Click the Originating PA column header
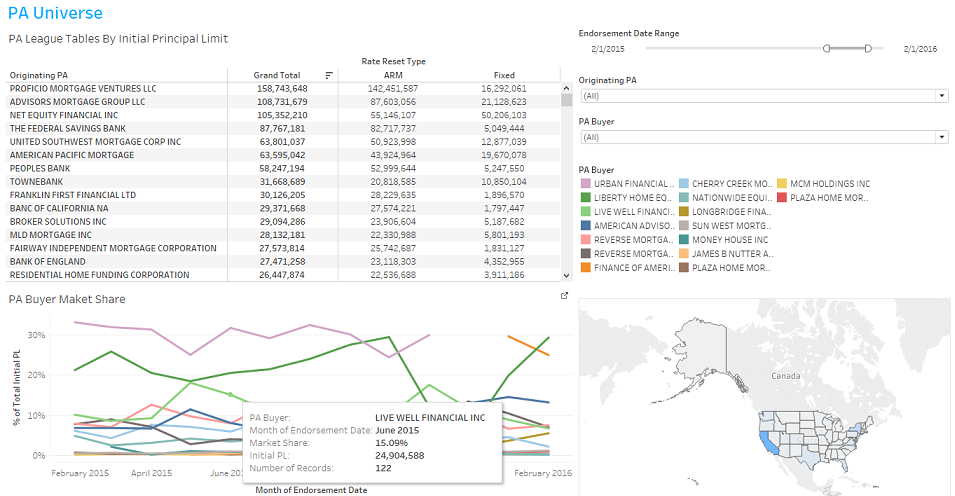This screenshot has height=496, width=955. (39, 76)
